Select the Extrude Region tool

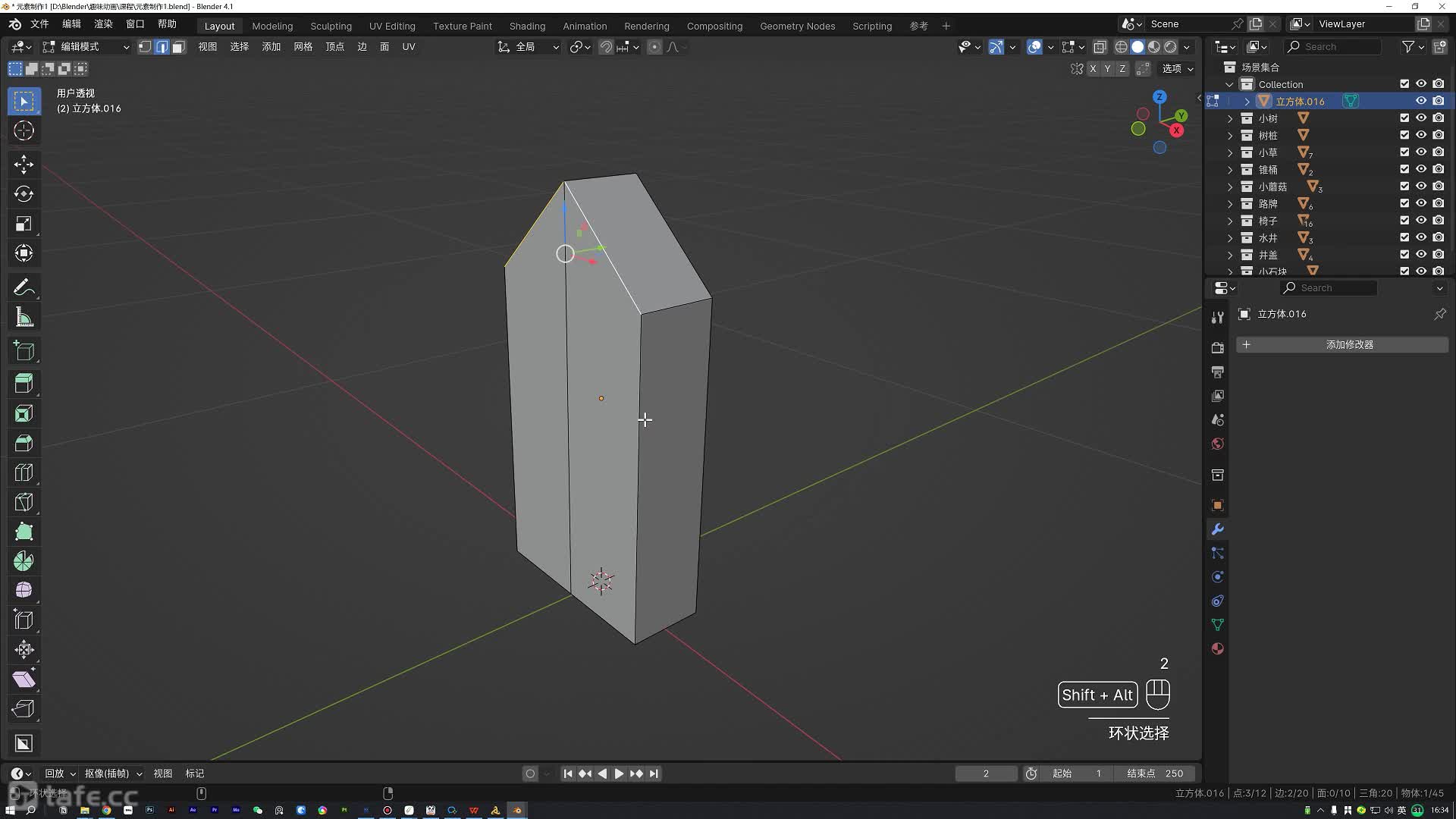click(x=24, y=384)
